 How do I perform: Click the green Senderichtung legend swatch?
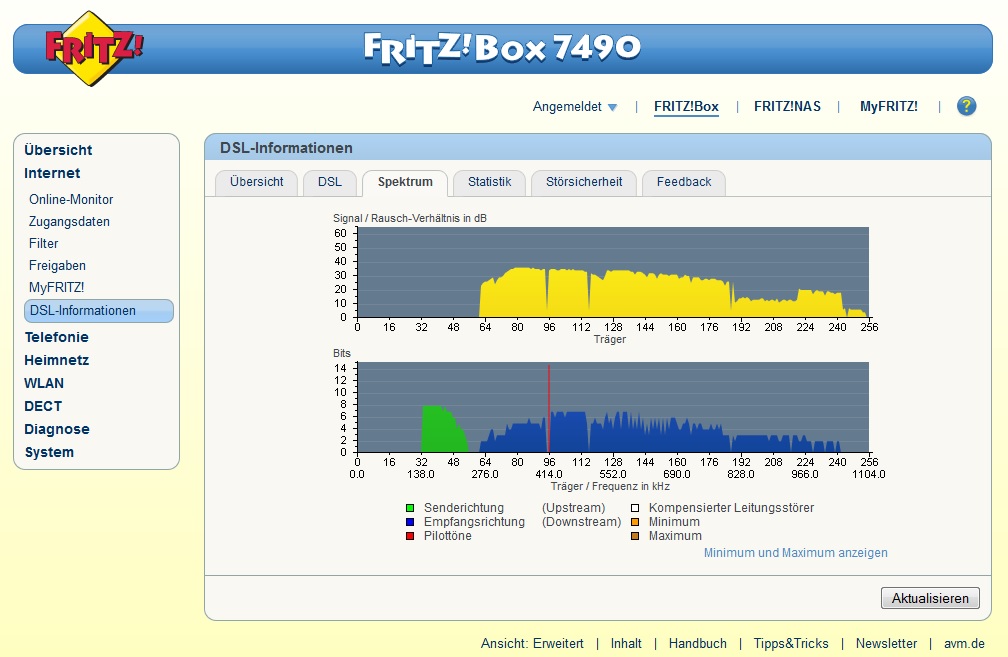(x=410, y=508)
